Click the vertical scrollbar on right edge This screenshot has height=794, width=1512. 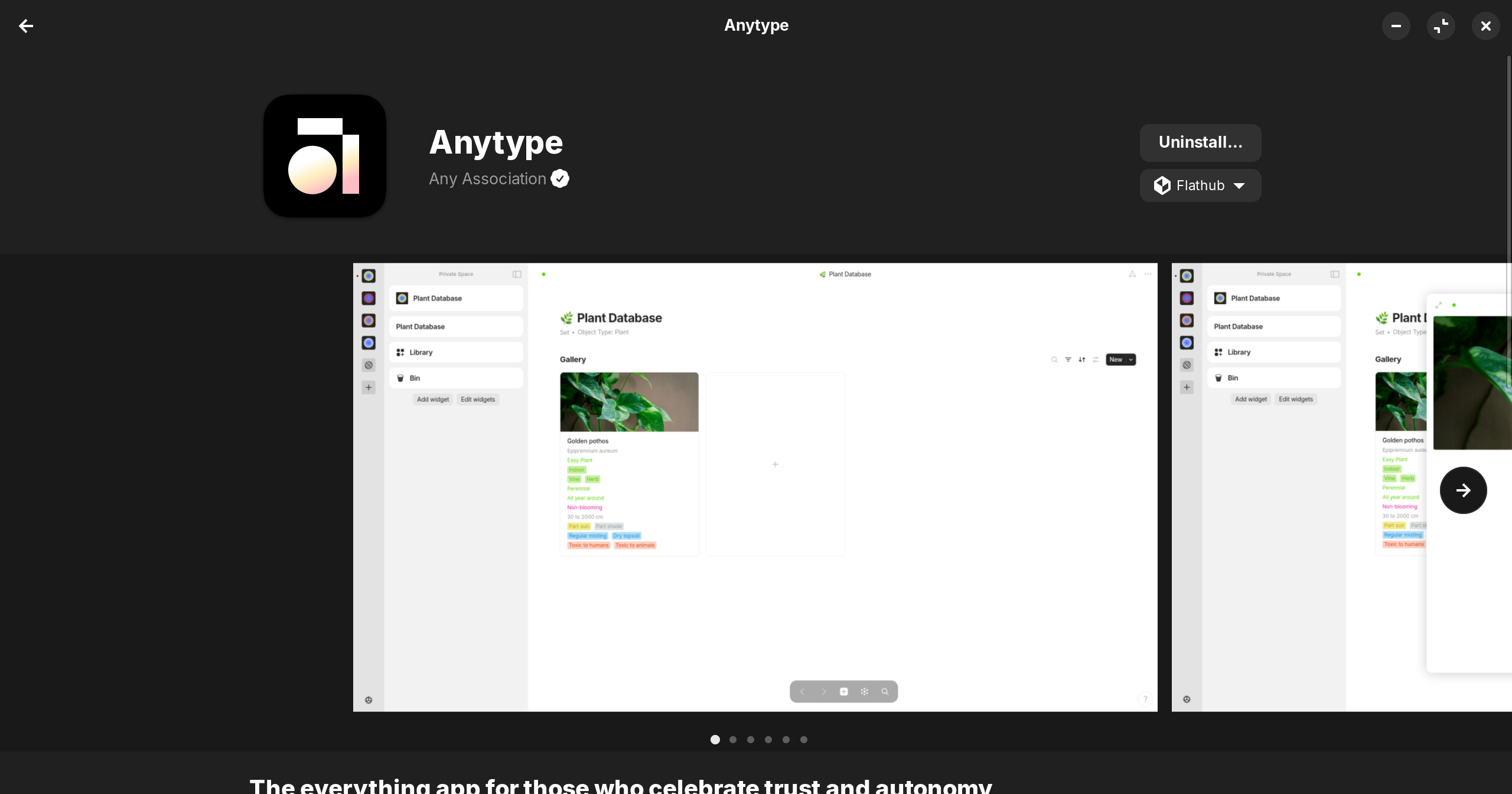click(1508, 222)
